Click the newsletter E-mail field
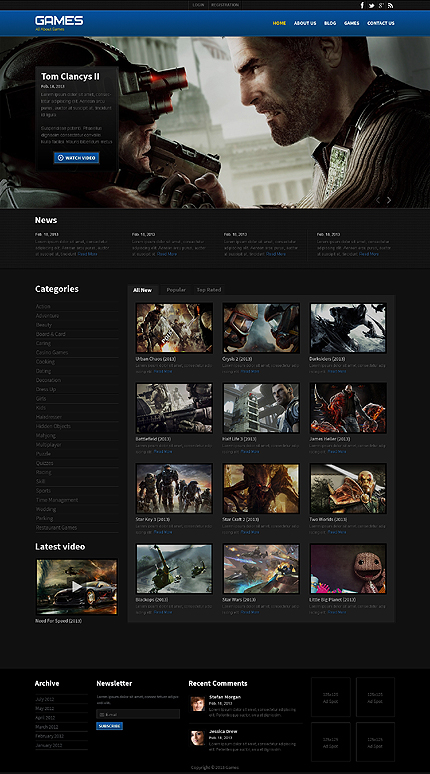The height and width of the screenshot is (774, 430). (138, 714)
